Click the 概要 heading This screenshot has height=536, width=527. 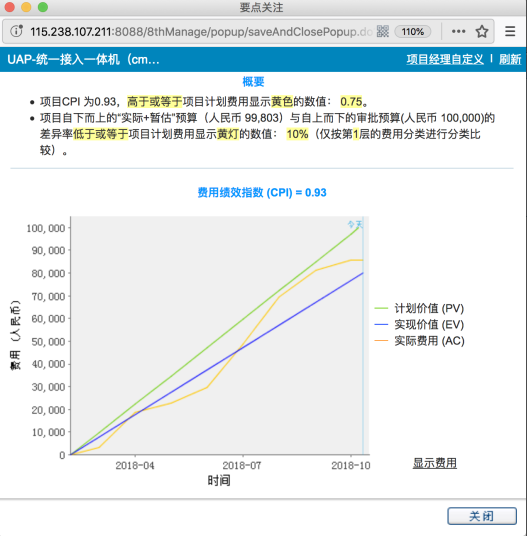pos(253,82)
